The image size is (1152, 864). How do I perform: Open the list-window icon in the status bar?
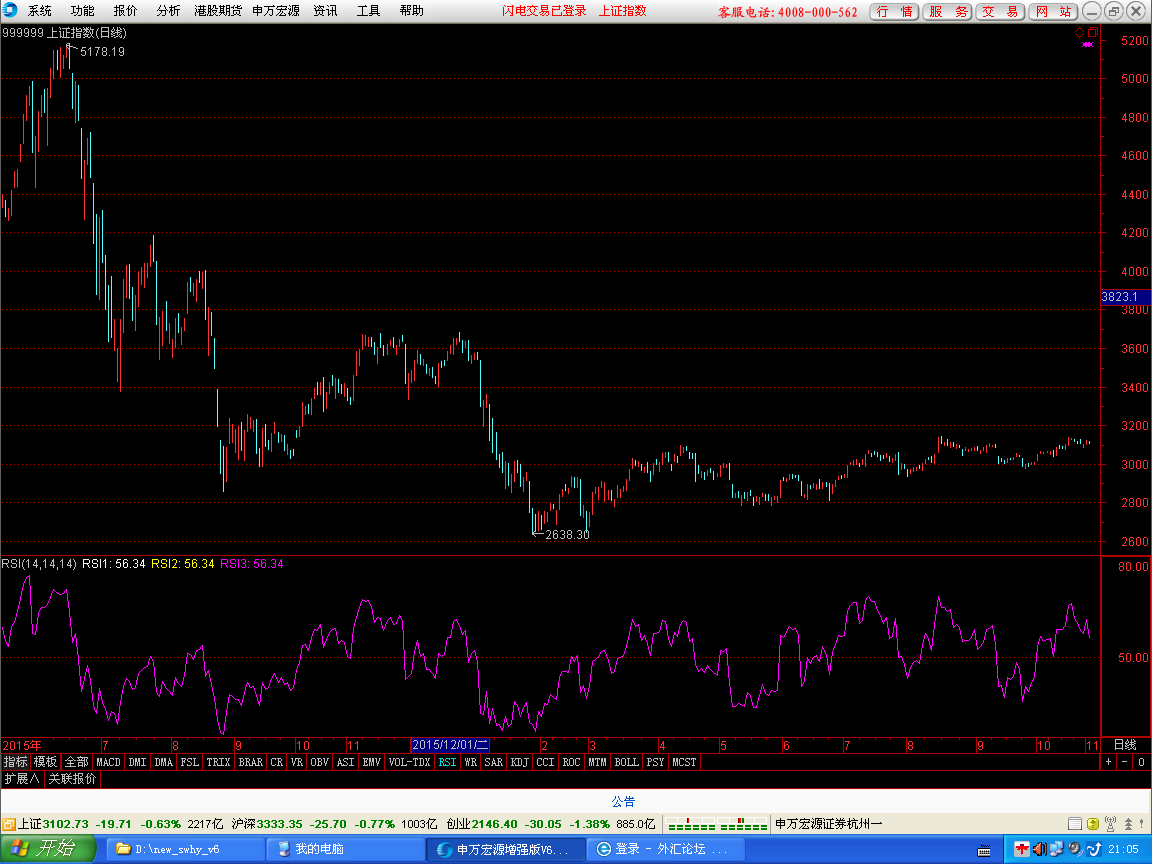pyautogui.click(x=1075, y=824)
